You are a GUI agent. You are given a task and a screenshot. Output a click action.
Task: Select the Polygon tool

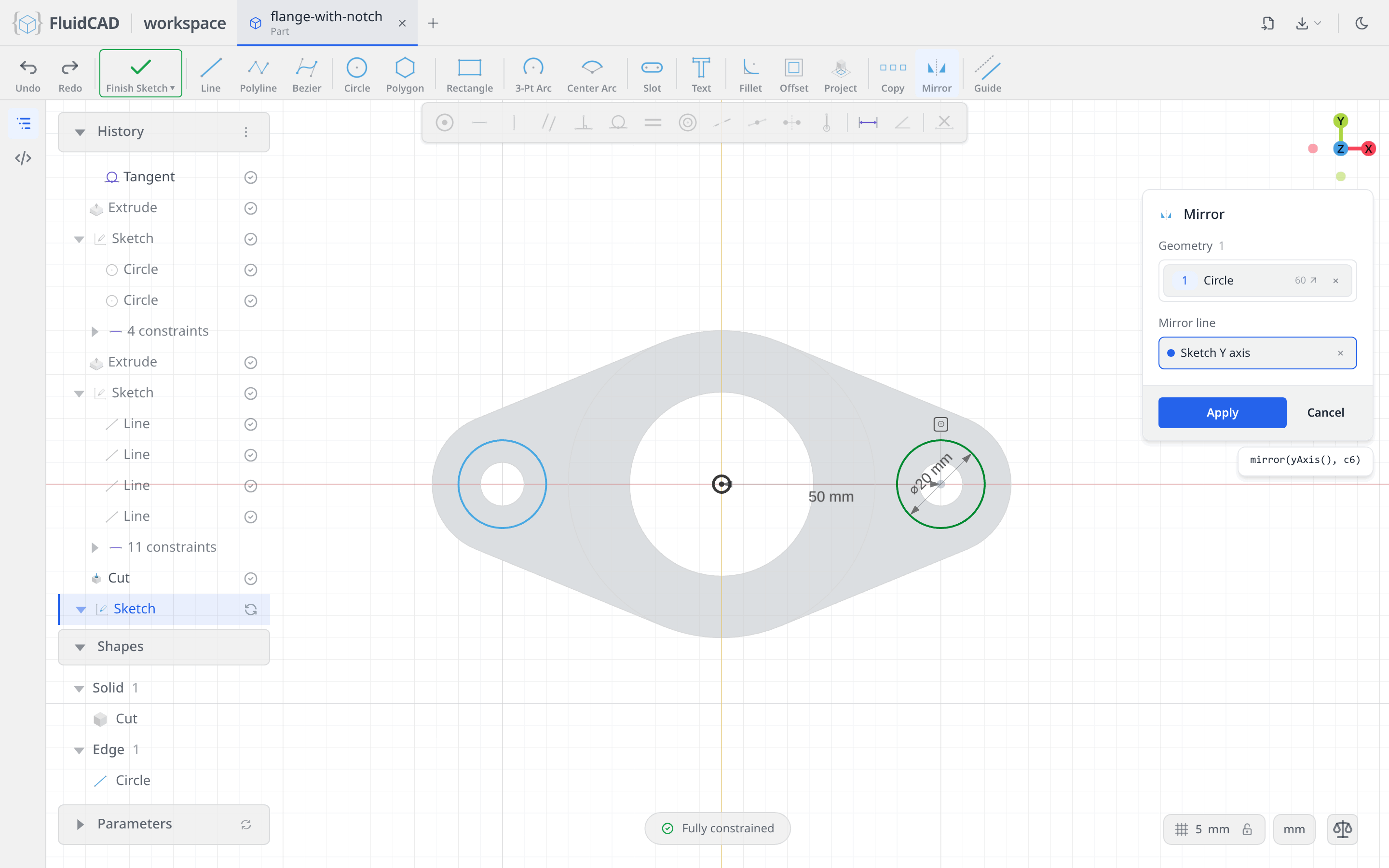pos(405,75)
